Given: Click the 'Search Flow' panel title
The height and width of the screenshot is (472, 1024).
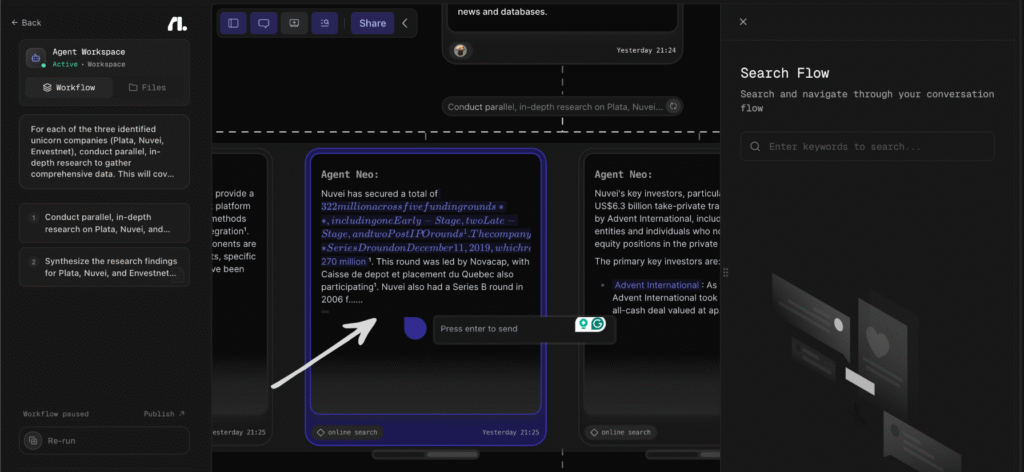Looking at the screenshot, I should coord(784,73).
